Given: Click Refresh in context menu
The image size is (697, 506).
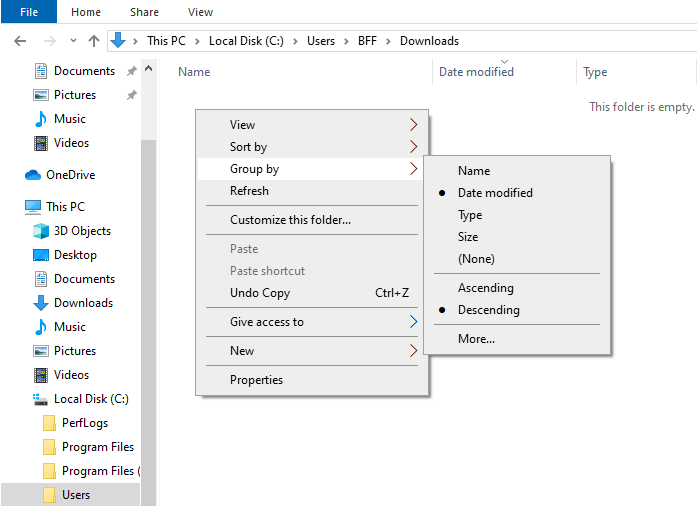Looking at the screenshot, I should click(x=312, y=191).
